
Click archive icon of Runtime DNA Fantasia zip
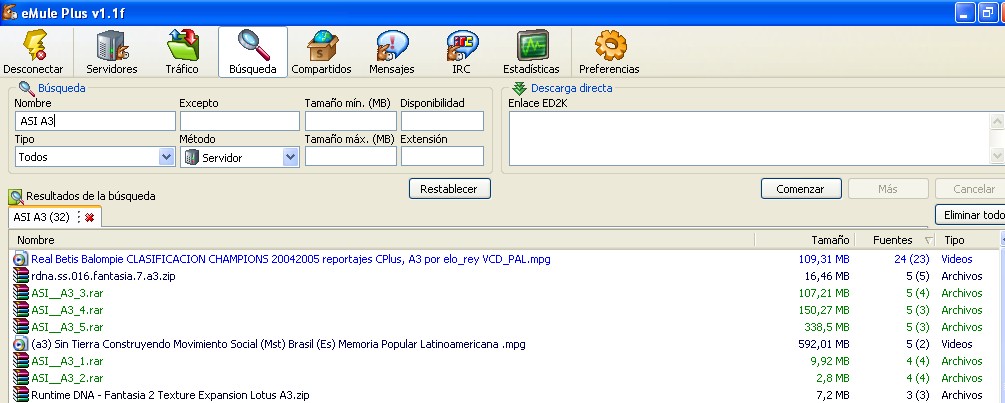click(21, 395)
